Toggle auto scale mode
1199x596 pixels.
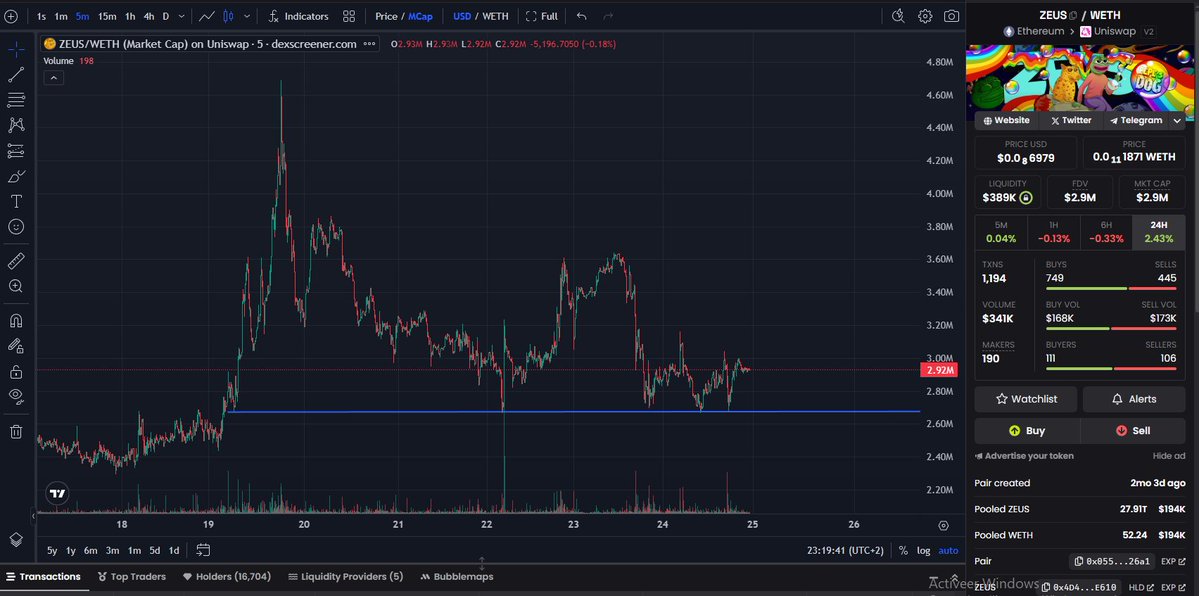pos(948,550)
